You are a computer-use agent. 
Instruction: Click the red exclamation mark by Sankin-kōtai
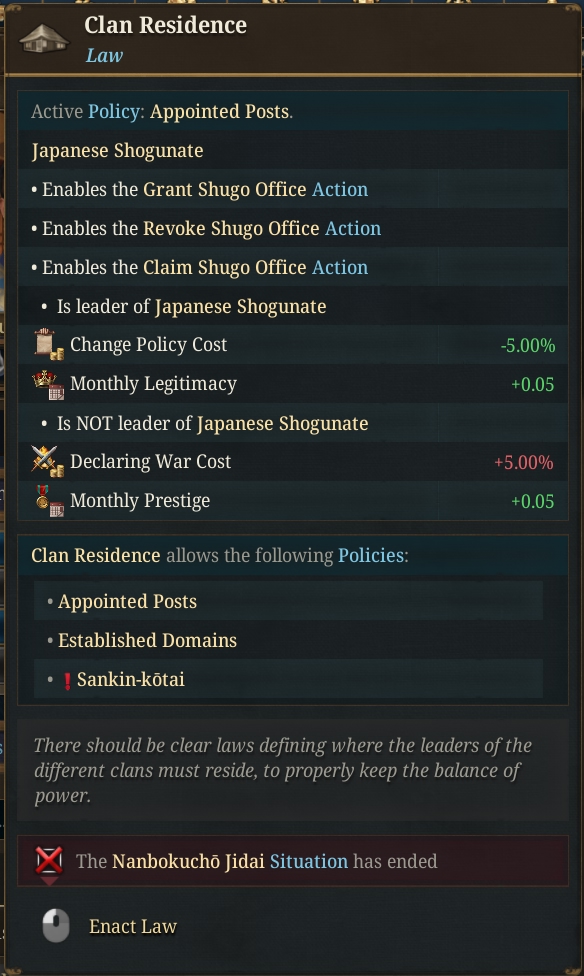point(67,681)
